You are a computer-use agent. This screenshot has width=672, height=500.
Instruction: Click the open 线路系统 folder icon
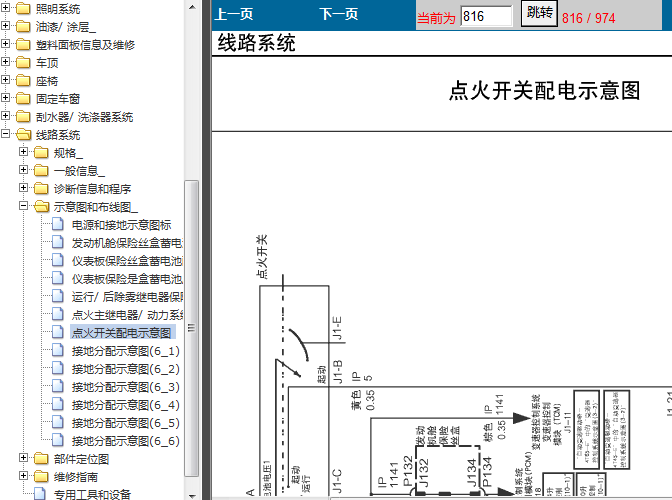[24, 135]
